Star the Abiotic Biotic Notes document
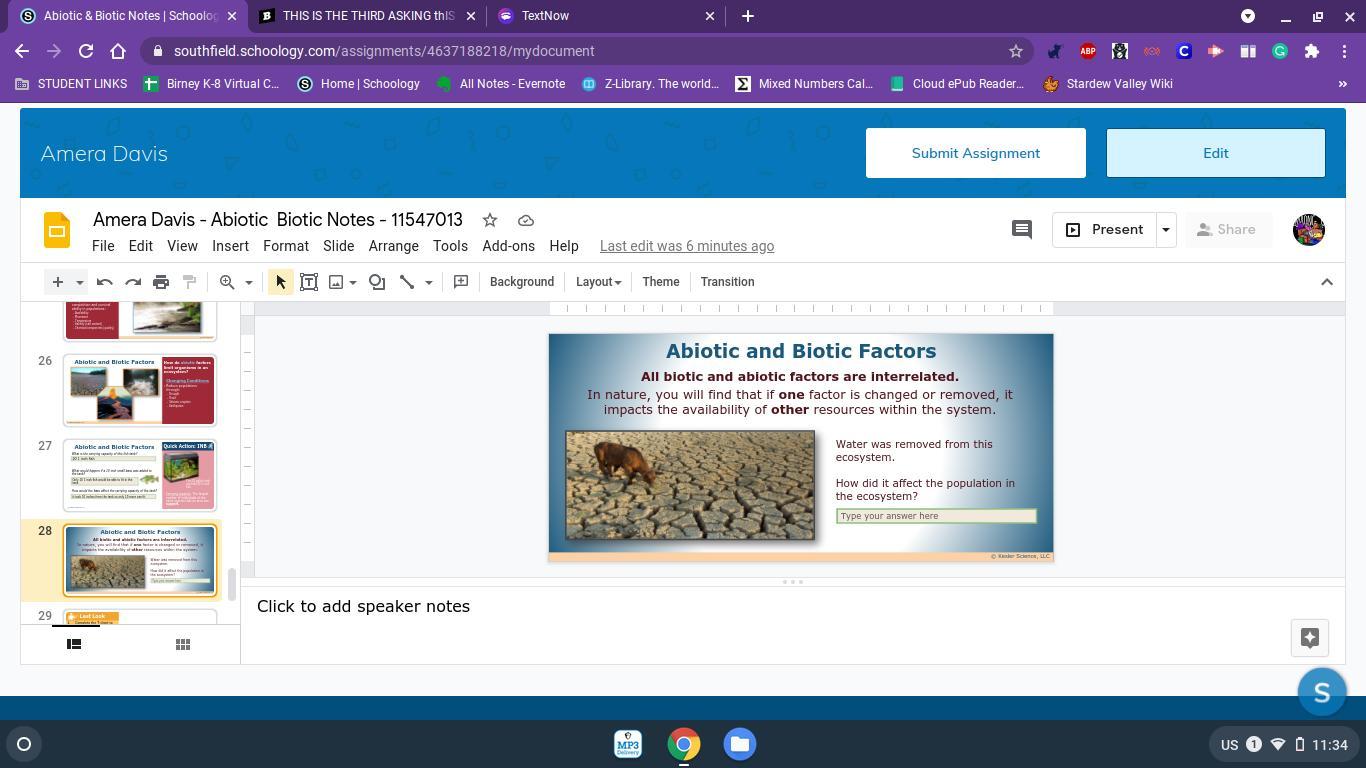The width and height of the screenshot is (1366, 768). (490, 220)
